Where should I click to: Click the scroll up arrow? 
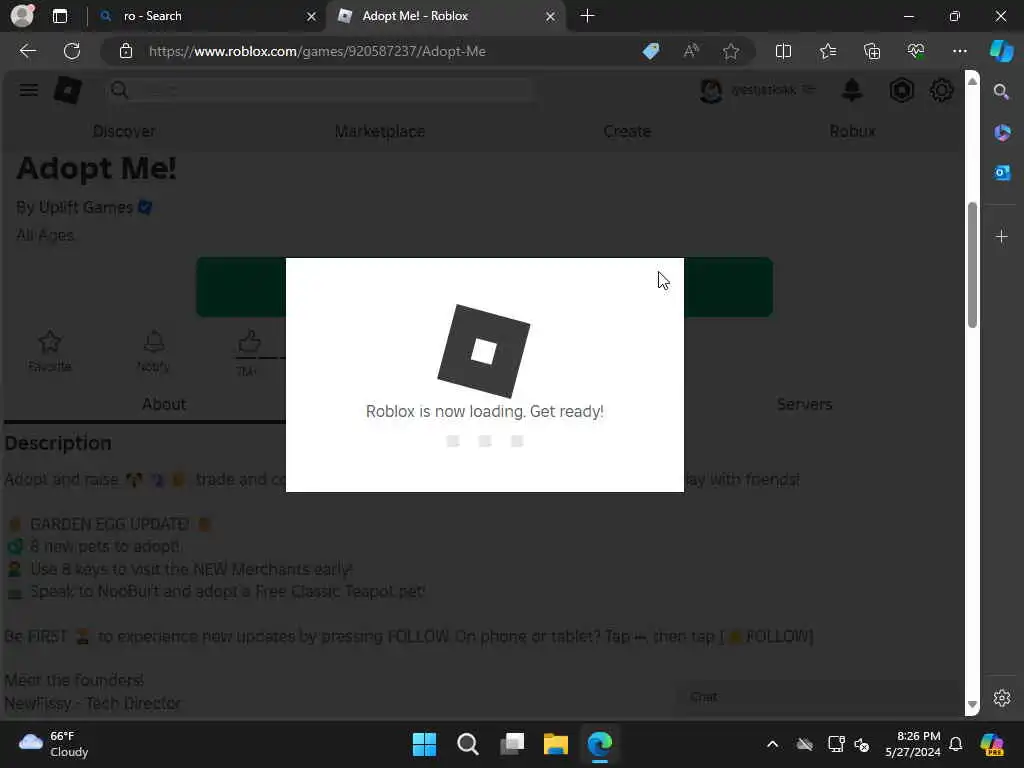972,81
